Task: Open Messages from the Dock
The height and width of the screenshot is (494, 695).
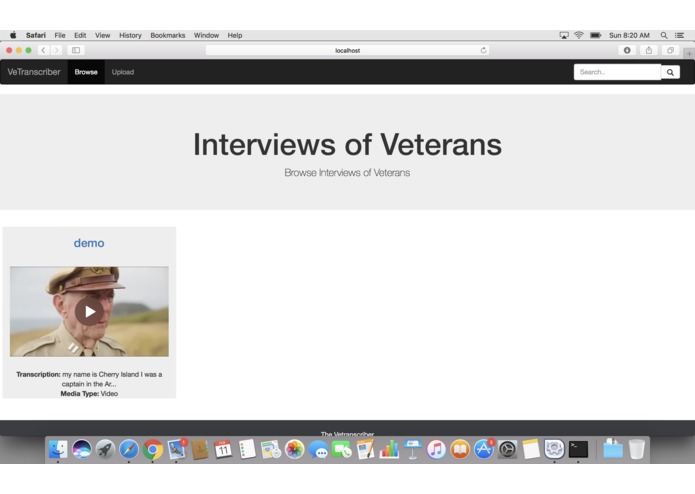Action: click(x=318, y=449)
